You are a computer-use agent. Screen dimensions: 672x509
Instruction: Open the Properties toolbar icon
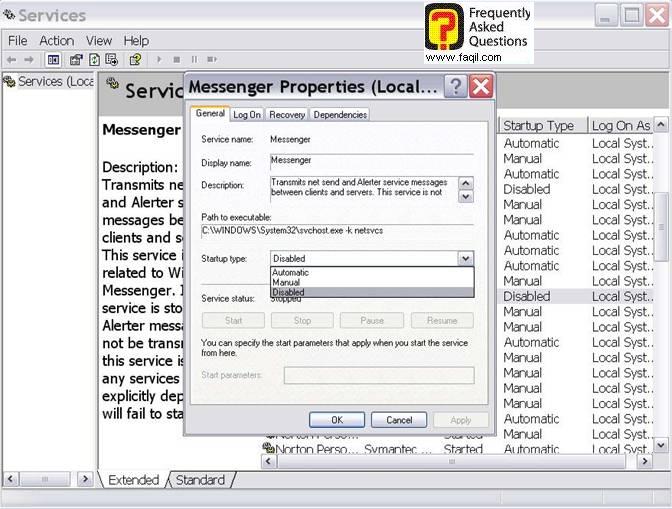(76, 60)
